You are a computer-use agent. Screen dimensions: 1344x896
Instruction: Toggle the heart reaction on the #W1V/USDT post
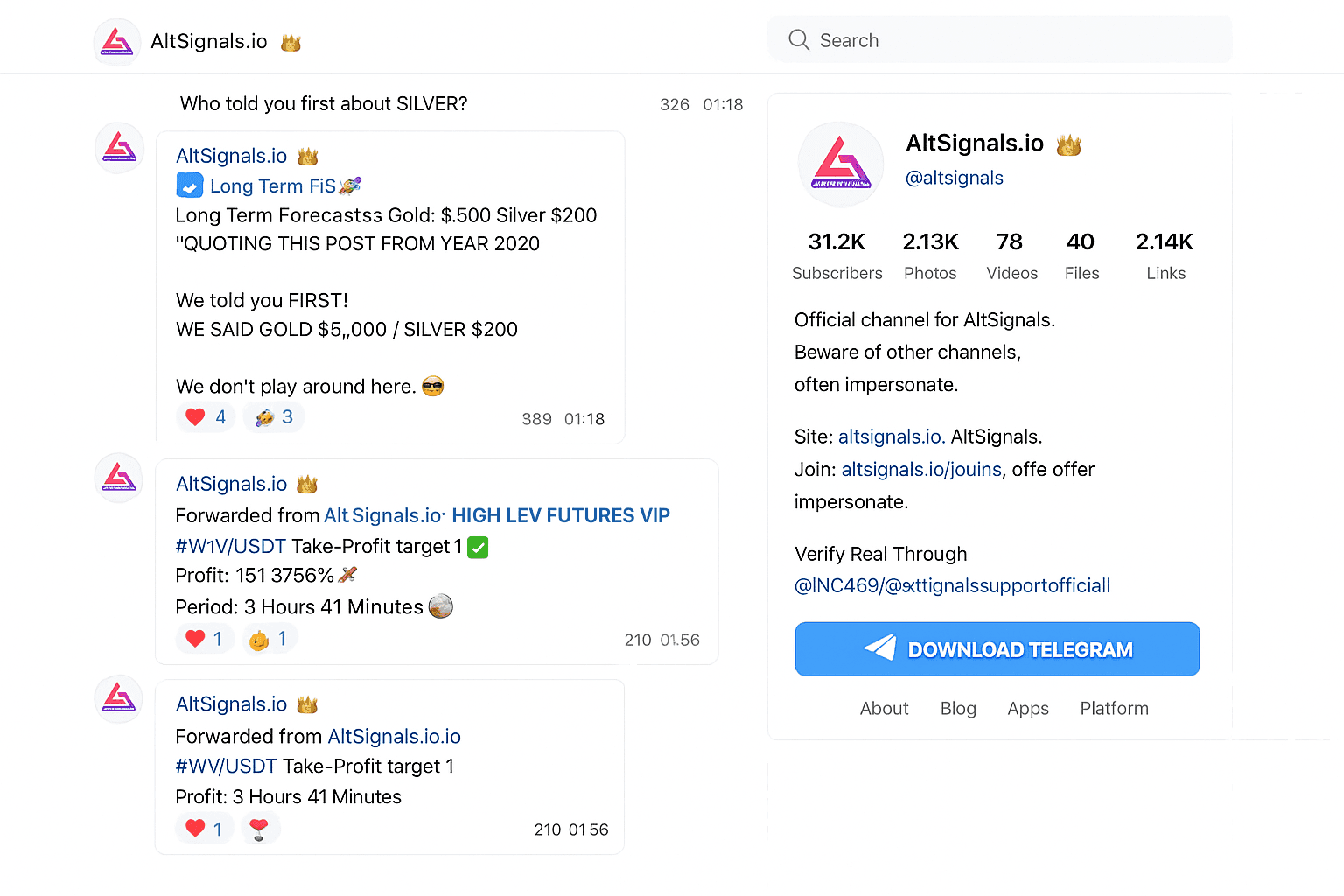point(206,639)
